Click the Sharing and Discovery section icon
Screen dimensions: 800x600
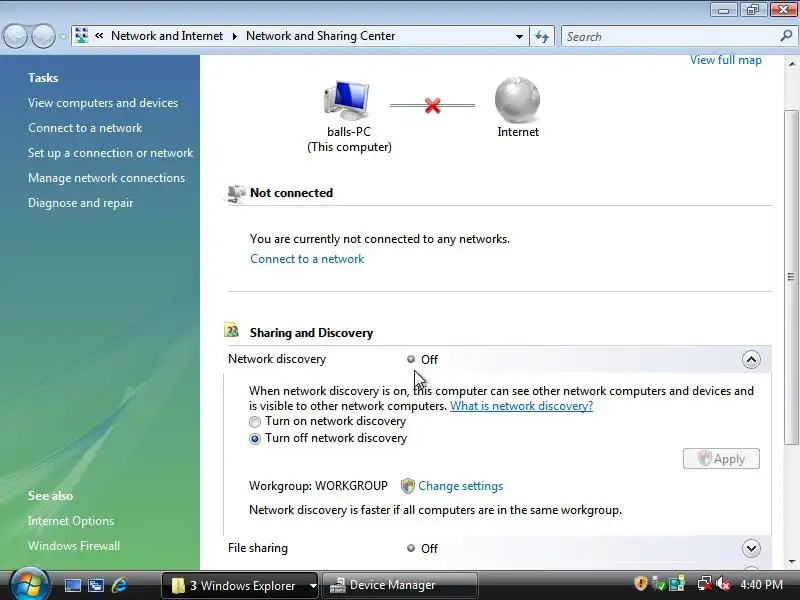232,331
